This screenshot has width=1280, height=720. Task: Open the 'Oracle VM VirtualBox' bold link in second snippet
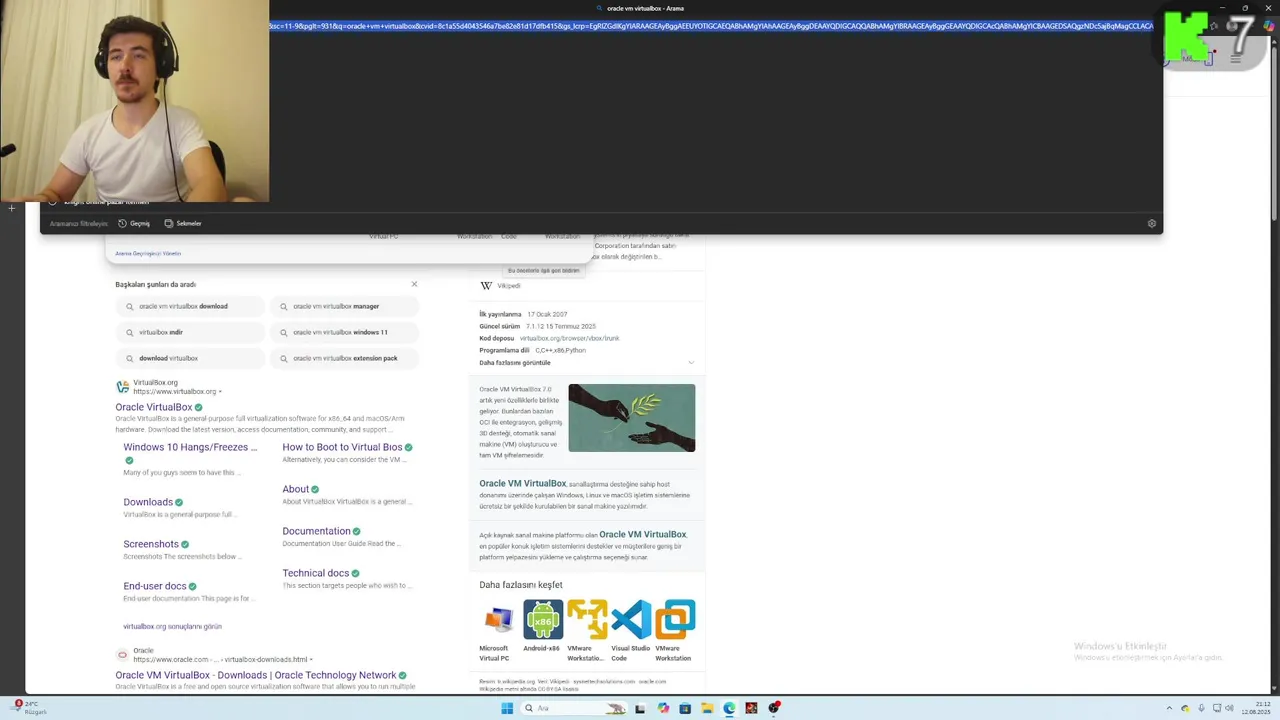(643, 535)
